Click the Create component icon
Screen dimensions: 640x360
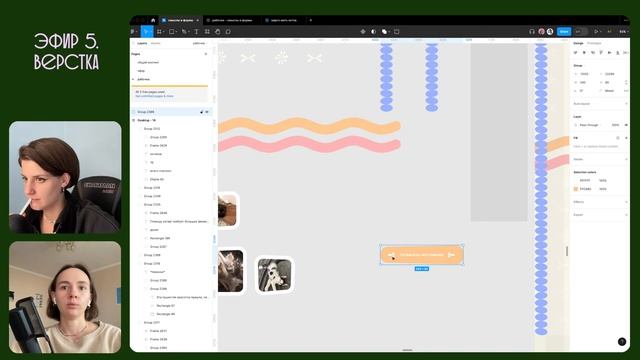pos(363,31)
